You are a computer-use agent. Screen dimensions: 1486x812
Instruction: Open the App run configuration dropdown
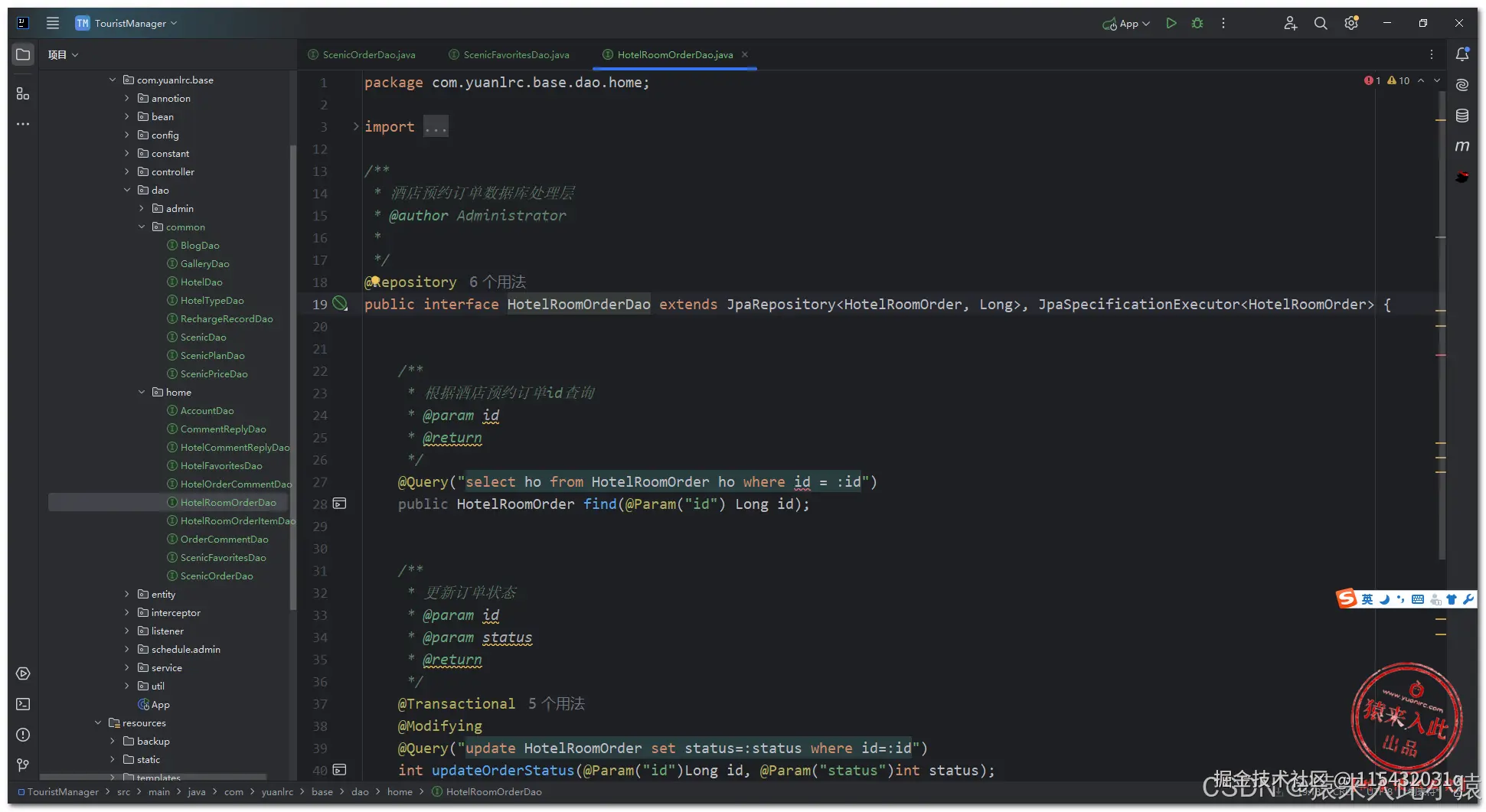click(x=1126, y=24)
